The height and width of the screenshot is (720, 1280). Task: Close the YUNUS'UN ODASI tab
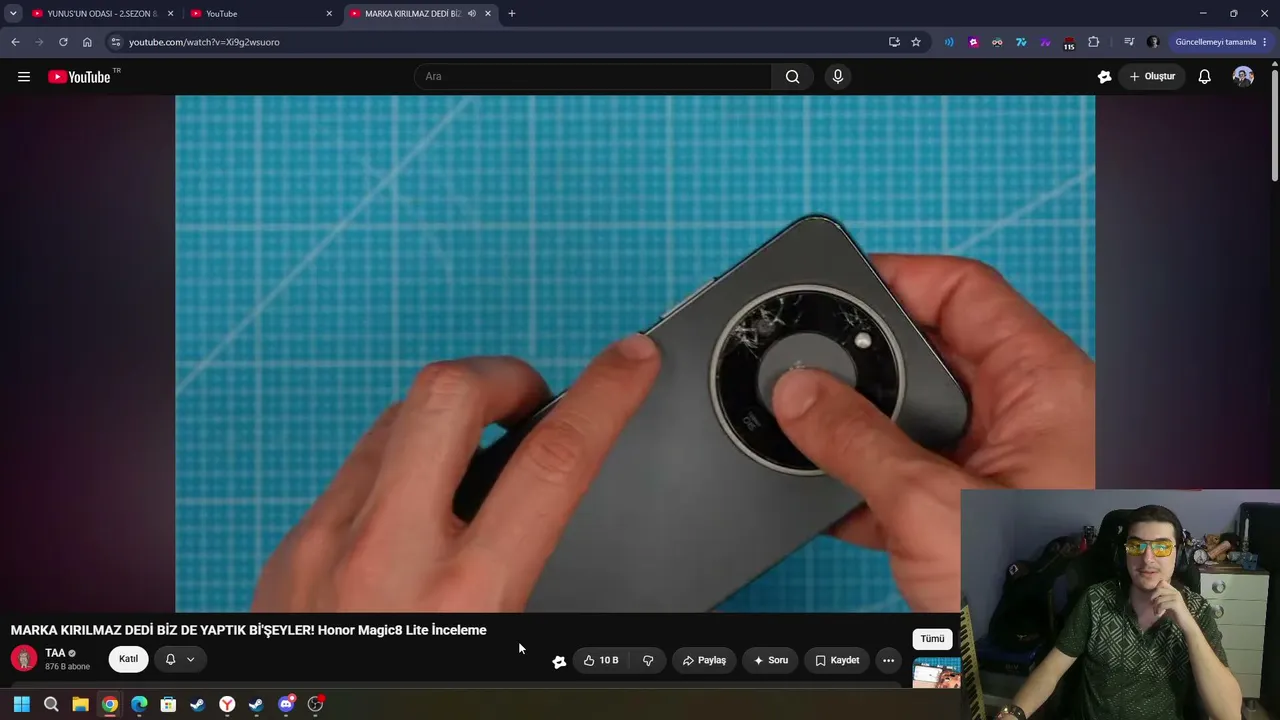[x=170, y=14]
